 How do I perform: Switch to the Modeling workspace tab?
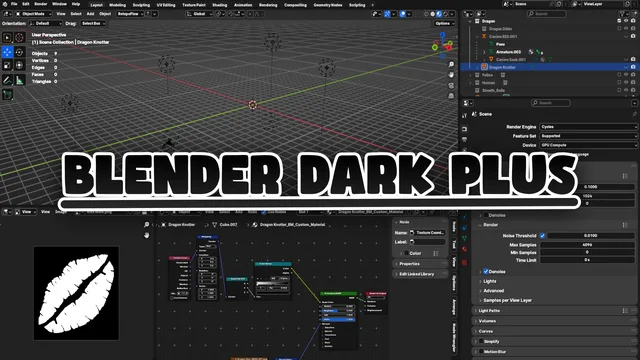pyautogui.click(x=118, y=5)
